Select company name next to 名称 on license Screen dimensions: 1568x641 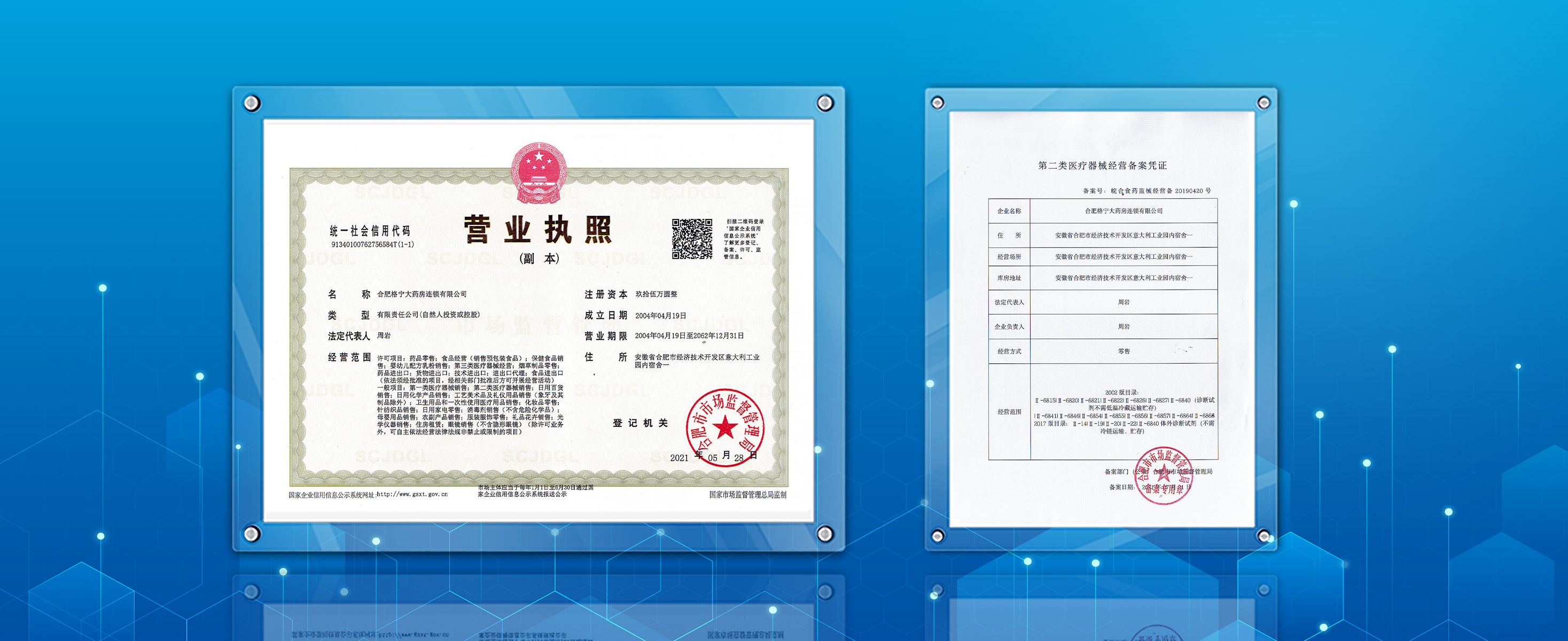(x=422, y=294)
